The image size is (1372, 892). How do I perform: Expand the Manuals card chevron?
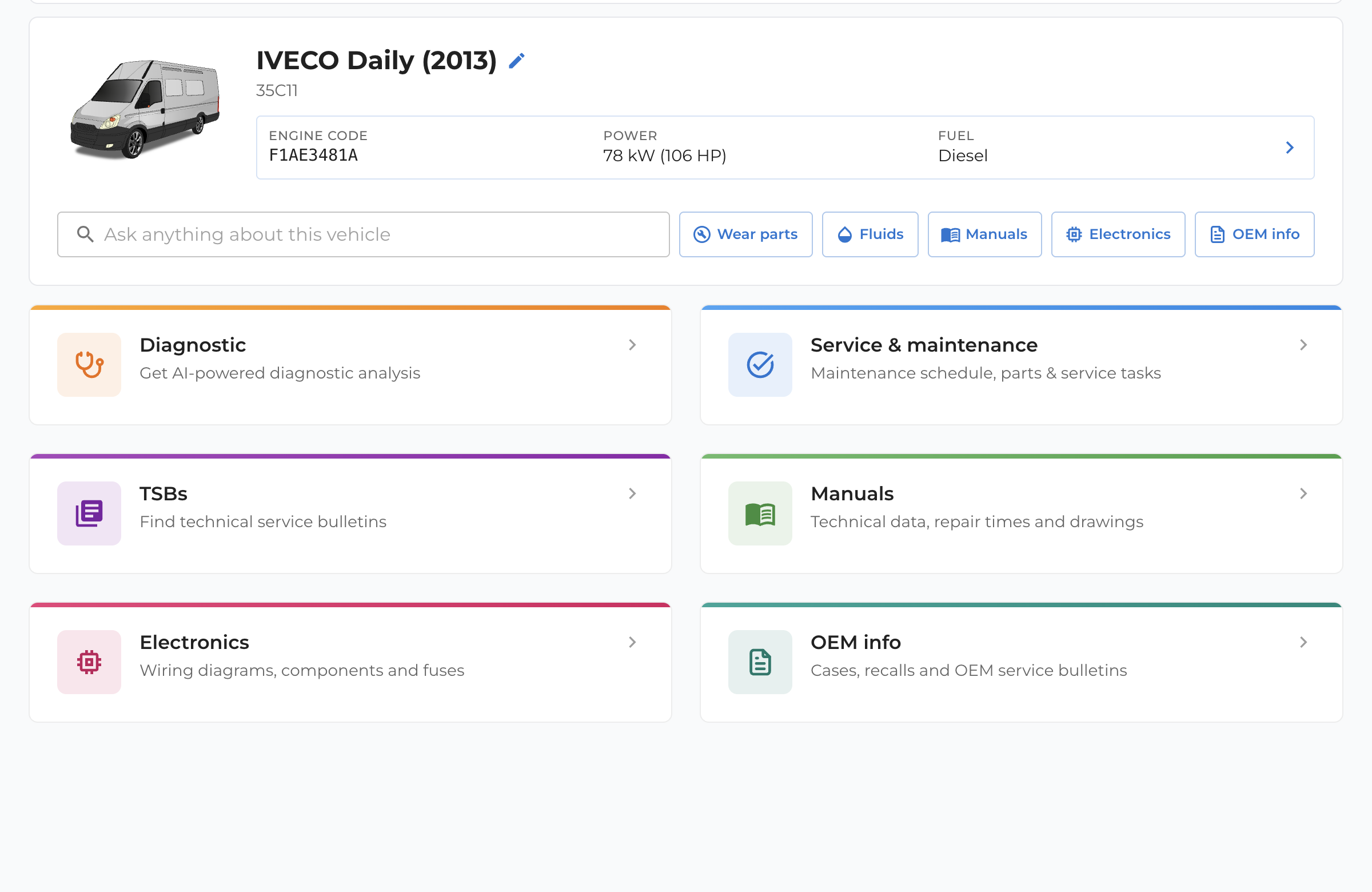[1303, 493]
